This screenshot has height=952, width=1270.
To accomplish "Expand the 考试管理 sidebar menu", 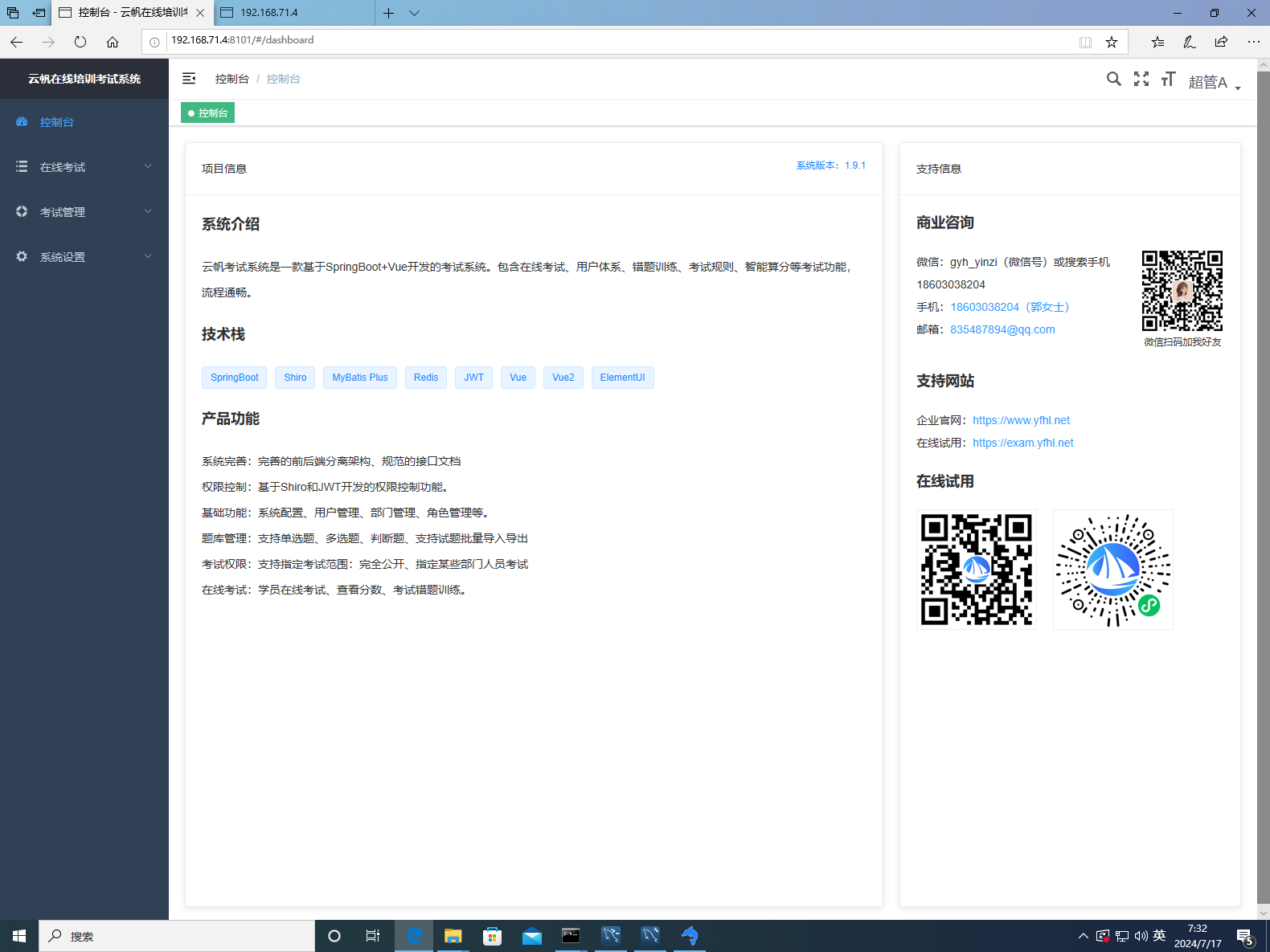I will [84, 212].
